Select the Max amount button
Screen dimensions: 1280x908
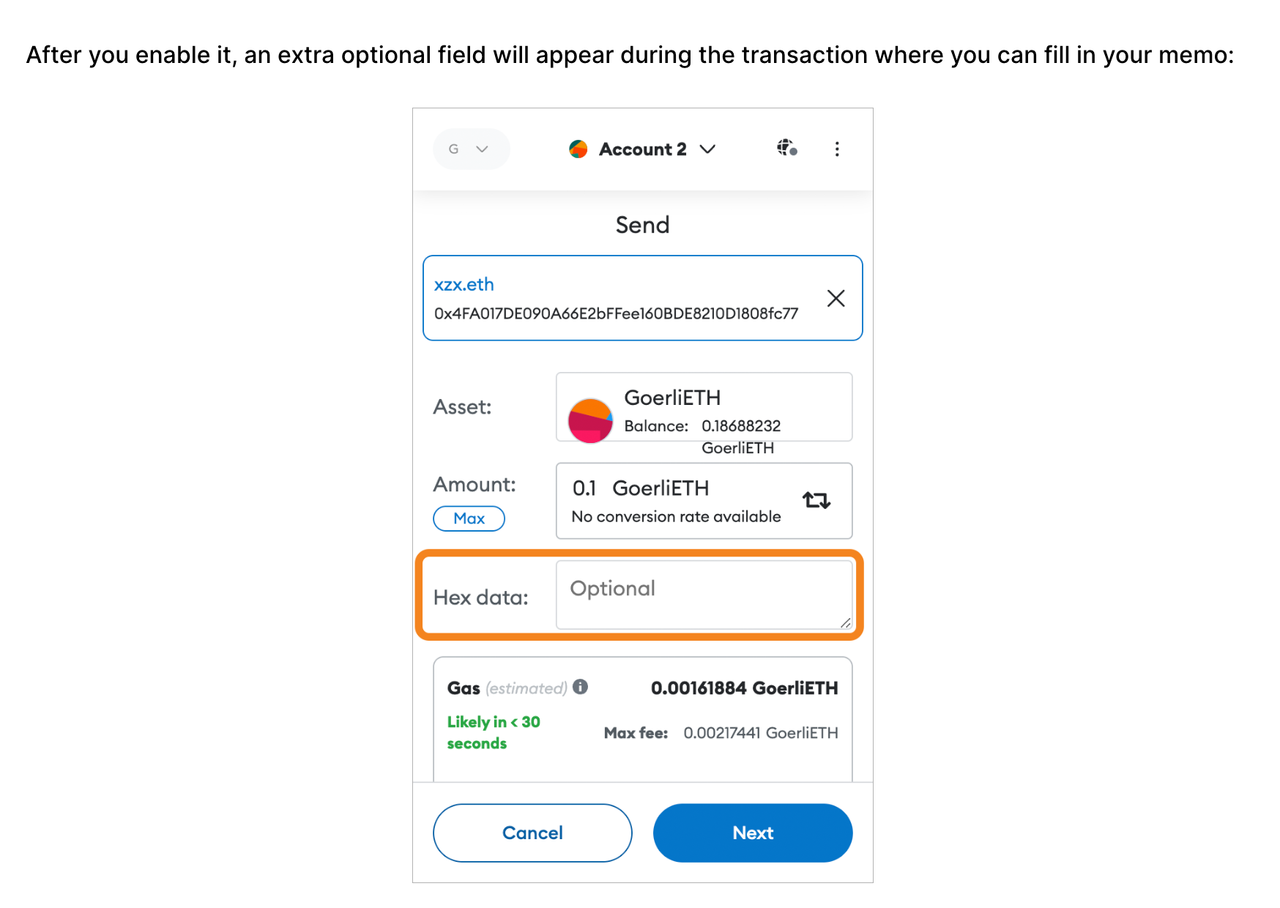[x=469, y=518]
